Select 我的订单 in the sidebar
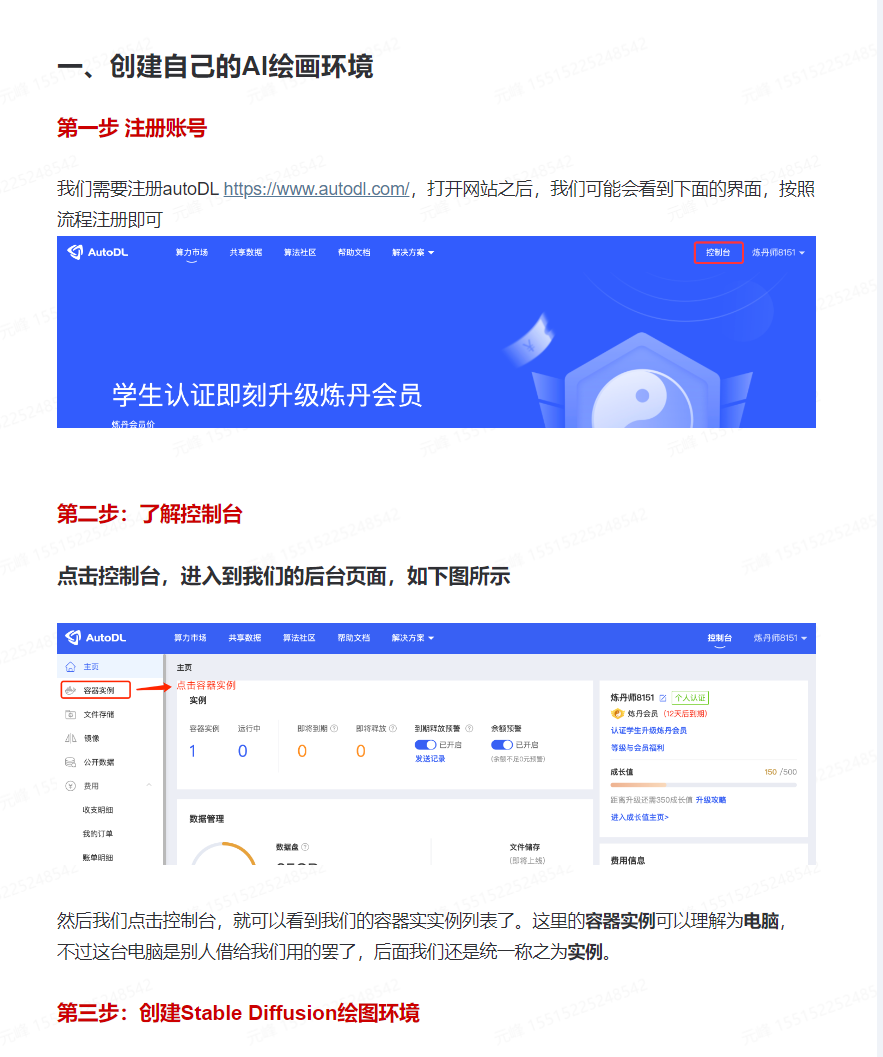Image resolution: width=883 pixels, height=1057 pixels. pyautogui.click(x=98, y=834)
